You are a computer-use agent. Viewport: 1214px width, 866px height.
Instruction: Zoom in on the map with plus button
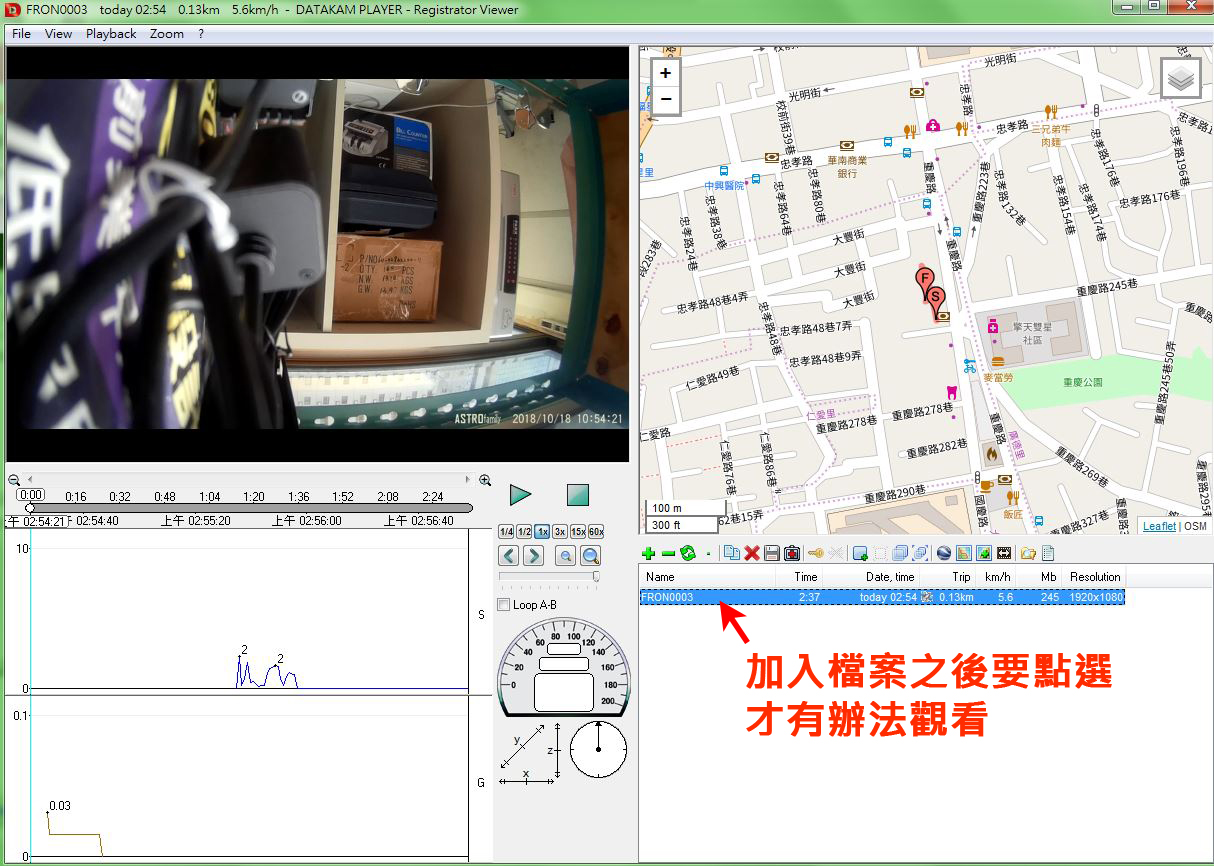pos(666,73)
